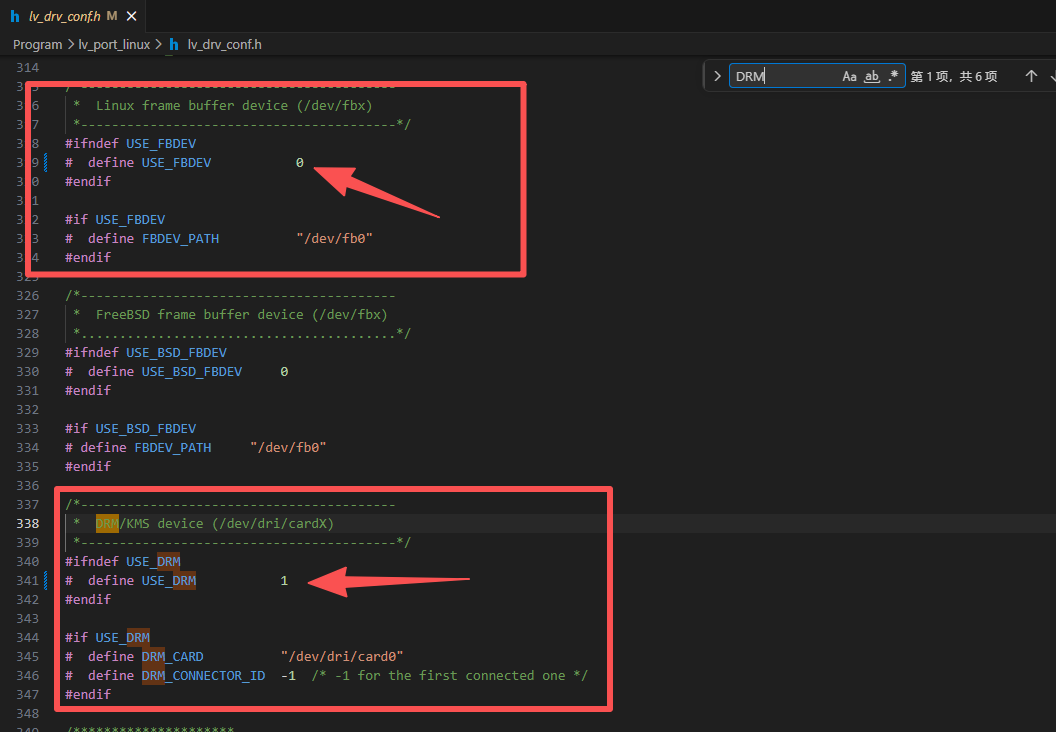The image size is (1056, 732).
Task: Click USE_BSD_FBDEV in the define on line 330
Action: tap(192, 372)
